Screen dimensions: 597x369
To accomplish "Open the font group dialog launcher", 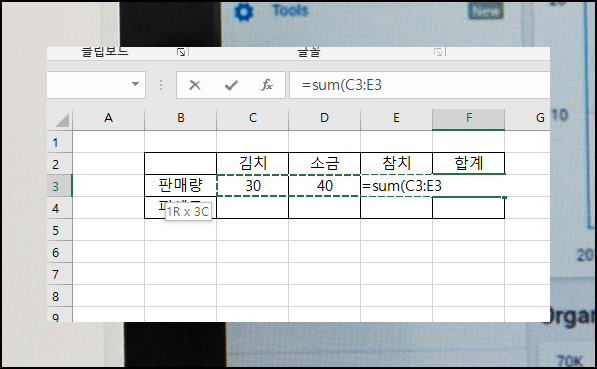I will [438, 52].
